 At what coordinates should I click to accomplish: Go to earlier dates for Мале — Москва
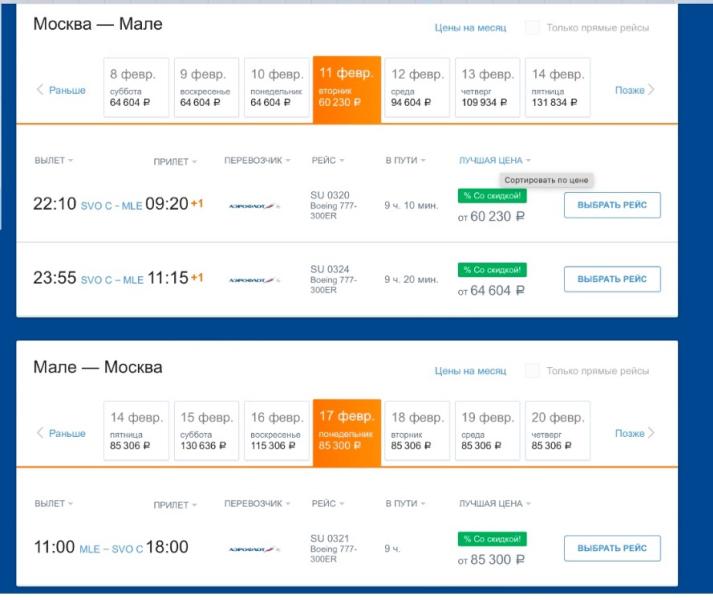(61, 433)
